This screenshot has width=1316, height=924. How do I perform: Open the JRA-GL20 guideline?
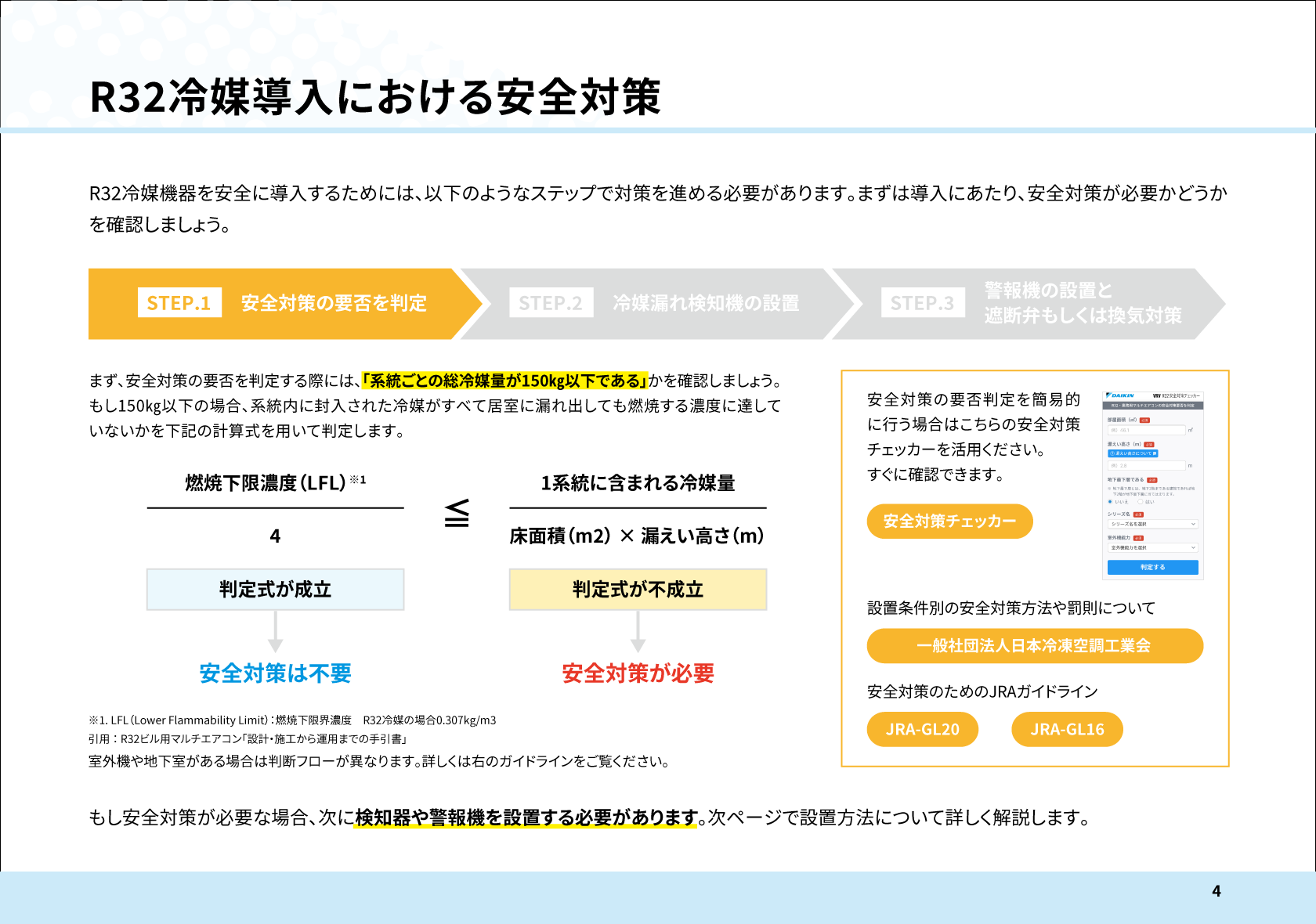click(x=923, y=730)
